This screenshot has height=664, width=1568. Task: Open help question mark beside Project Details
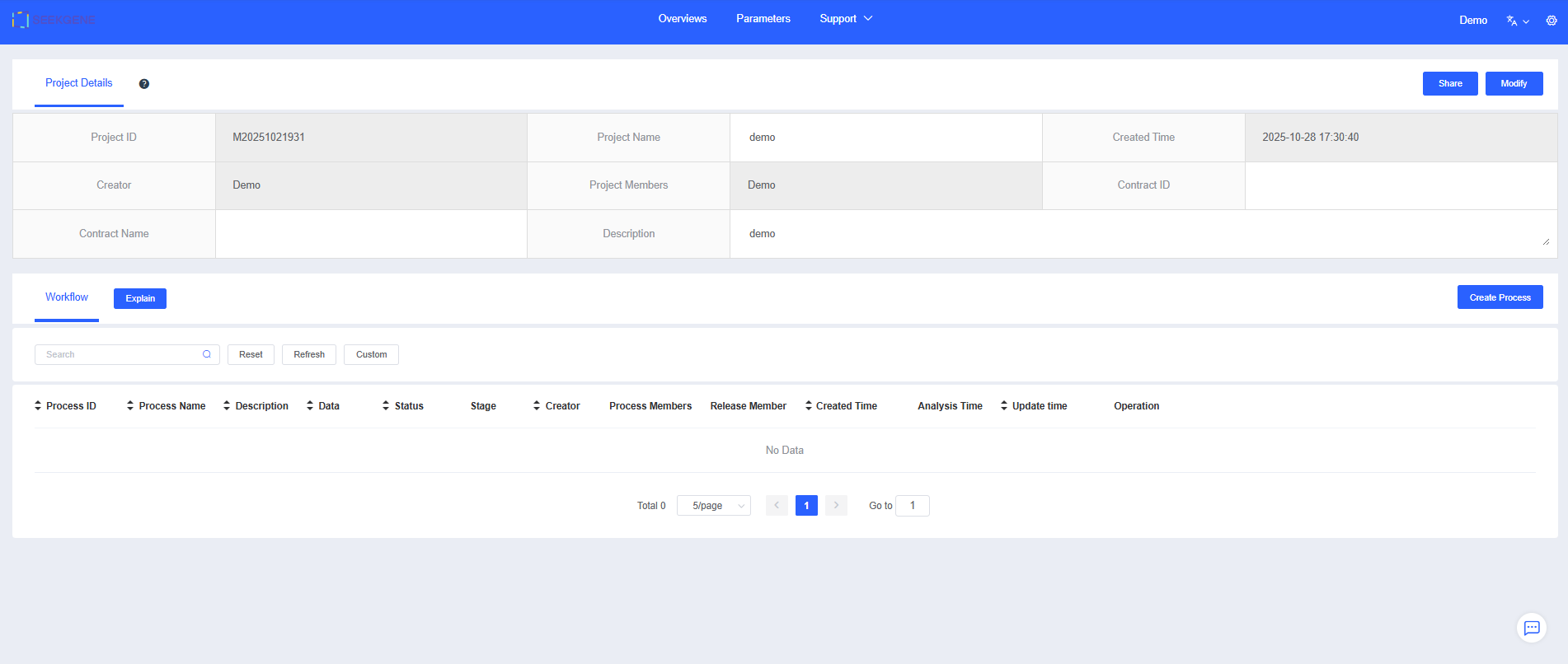click(x=144, y=84)
